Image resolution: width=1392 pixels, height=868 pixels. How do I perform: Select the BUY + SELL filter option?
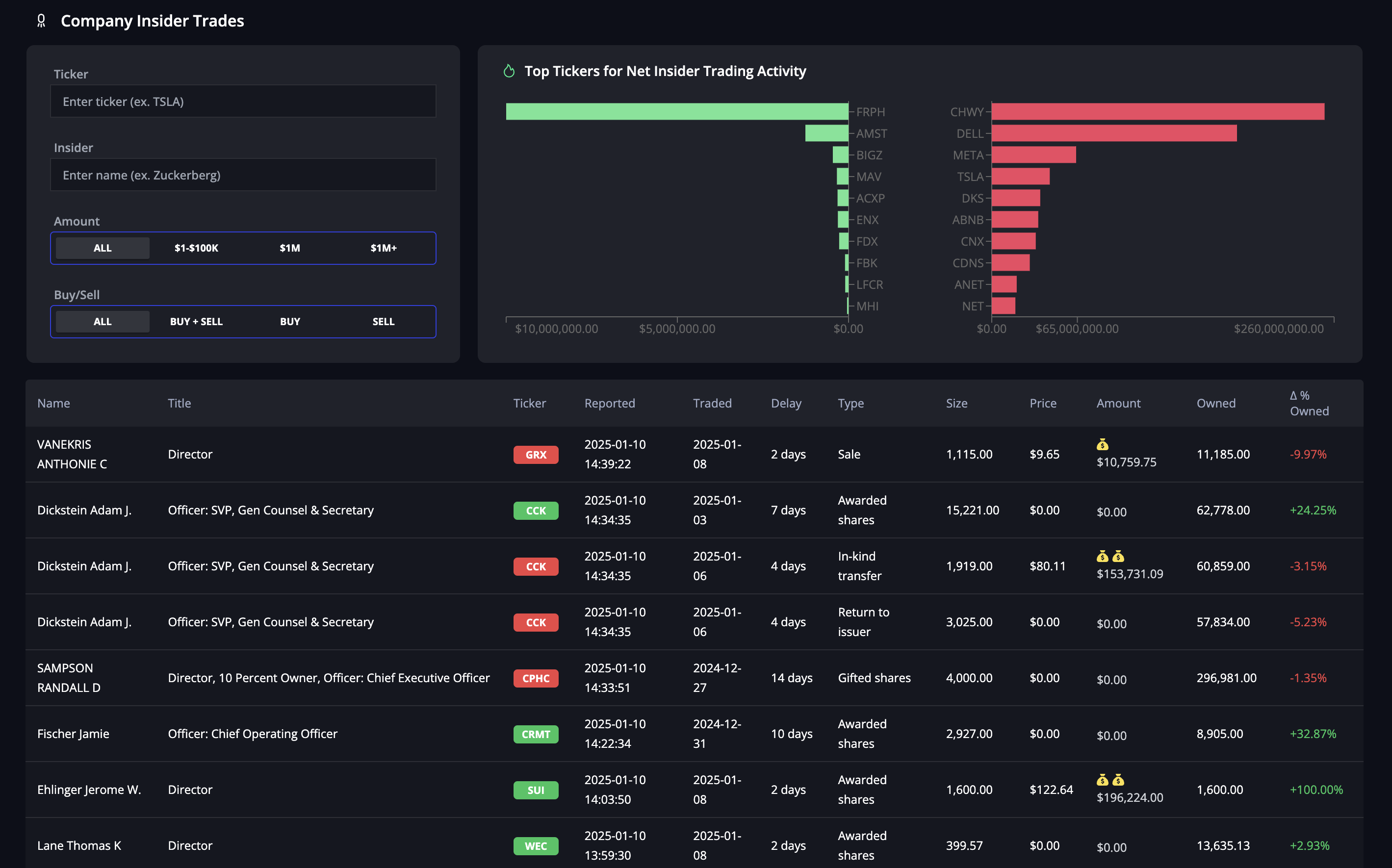point(196,322)
